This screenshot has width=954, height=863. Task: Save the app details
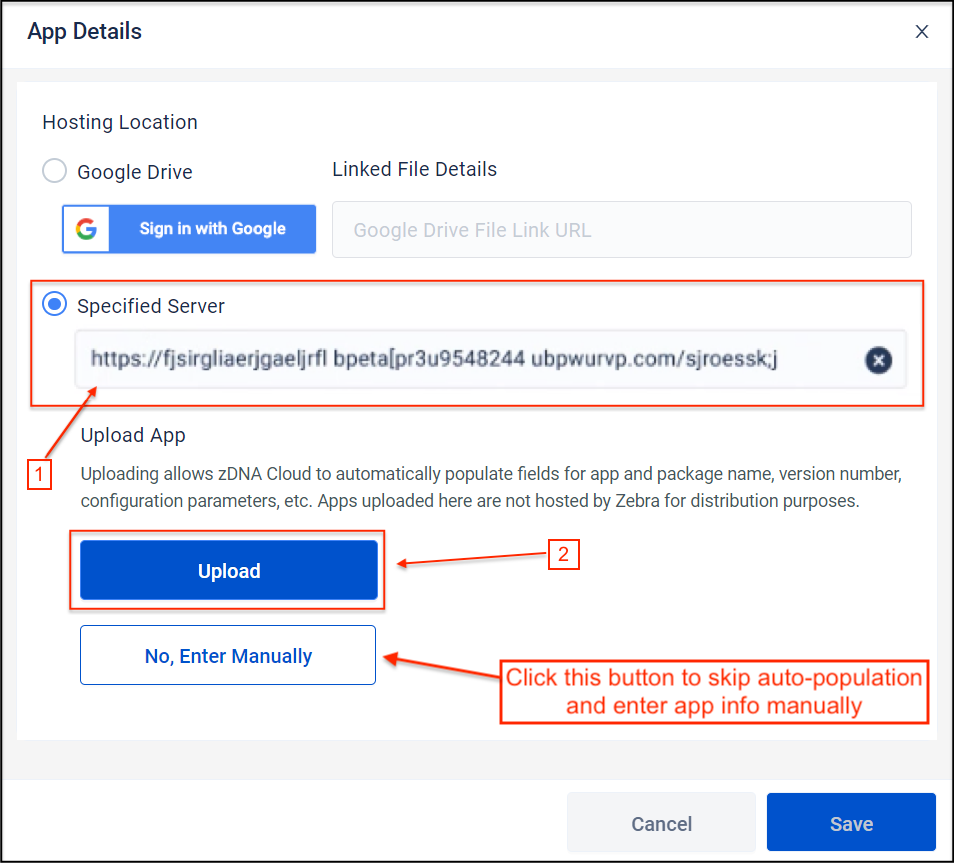point(851,824)
